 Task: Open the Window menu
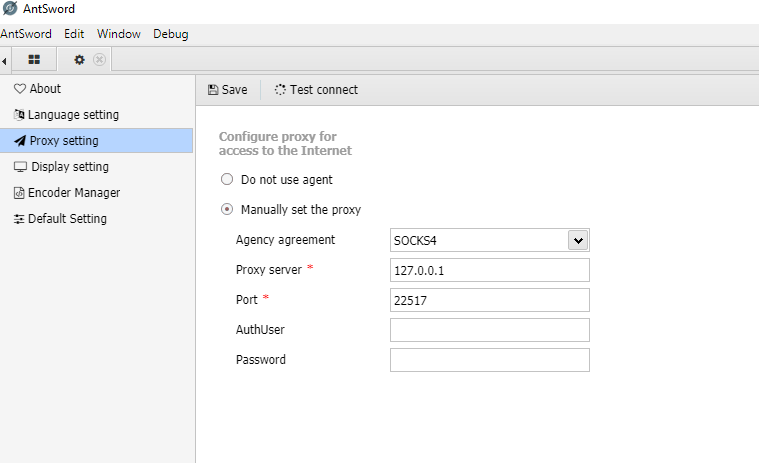point(118,34)
